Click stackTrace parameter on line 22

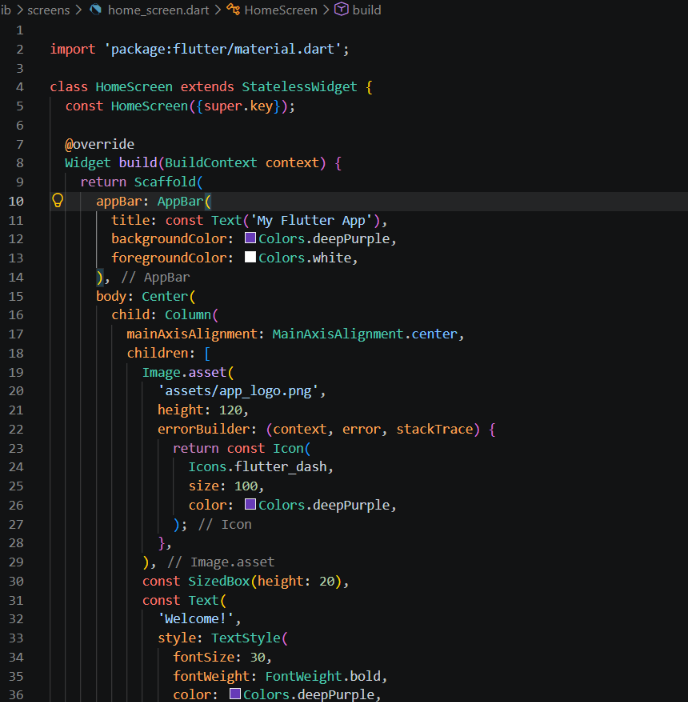435,429
